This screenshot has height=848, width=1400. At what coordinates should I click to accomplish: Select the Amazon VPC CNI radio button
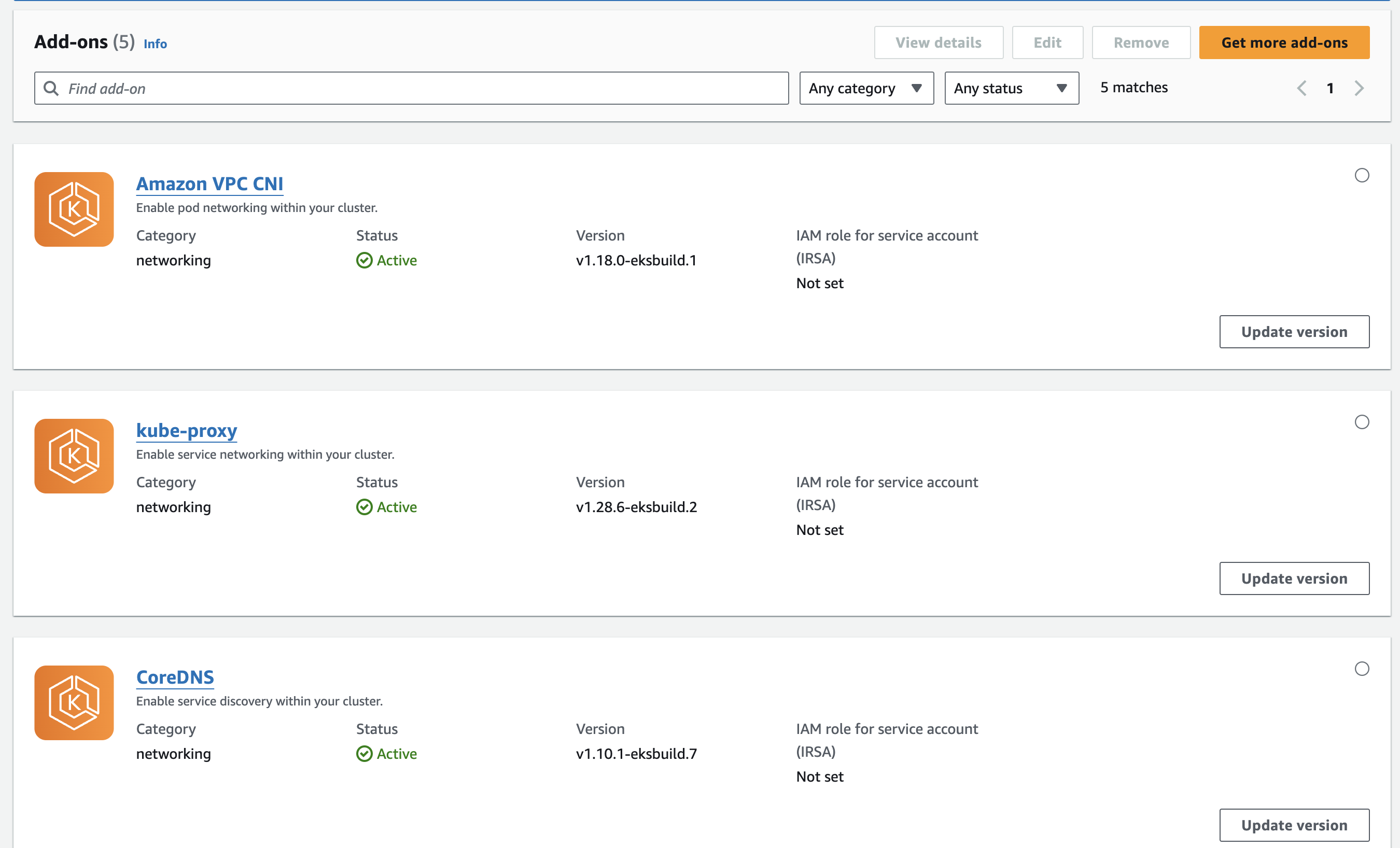coord(1362,176)
